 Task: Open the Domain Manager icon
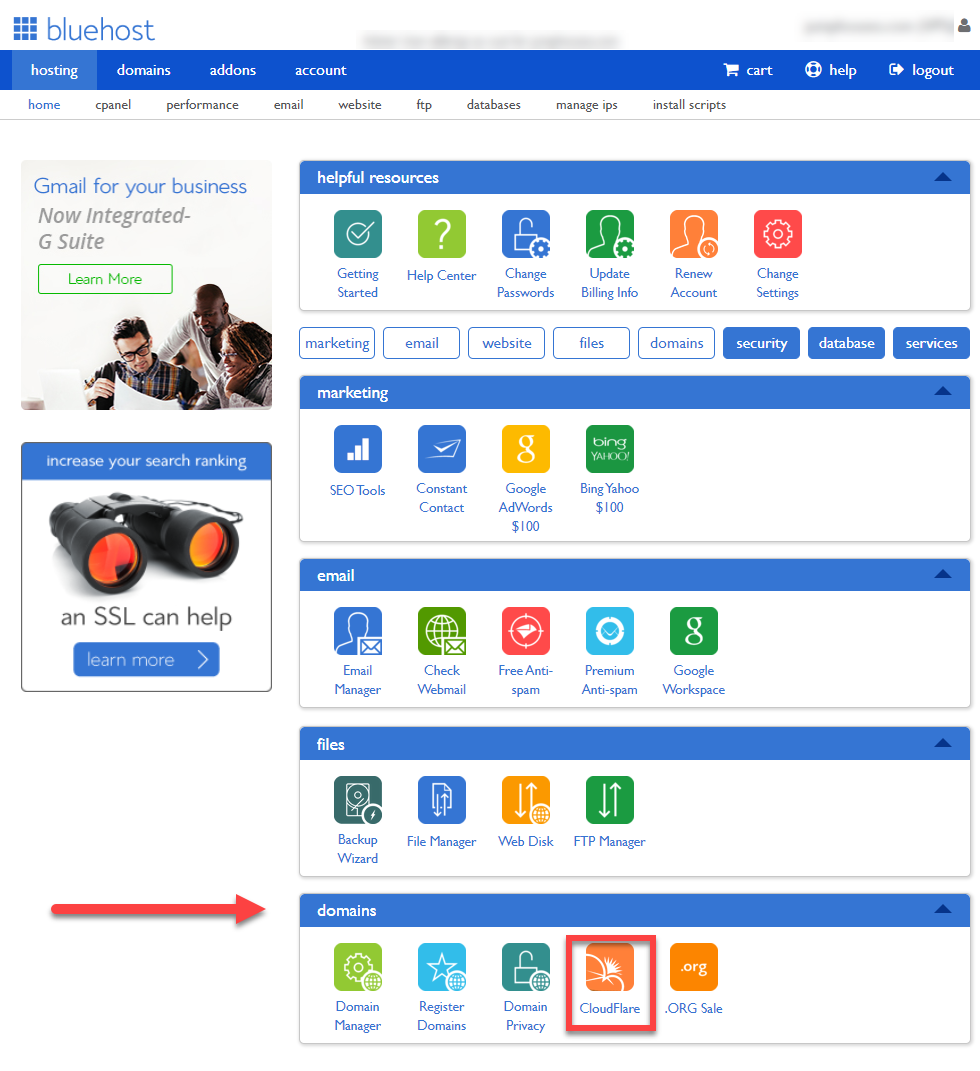(x=358, y=967)
